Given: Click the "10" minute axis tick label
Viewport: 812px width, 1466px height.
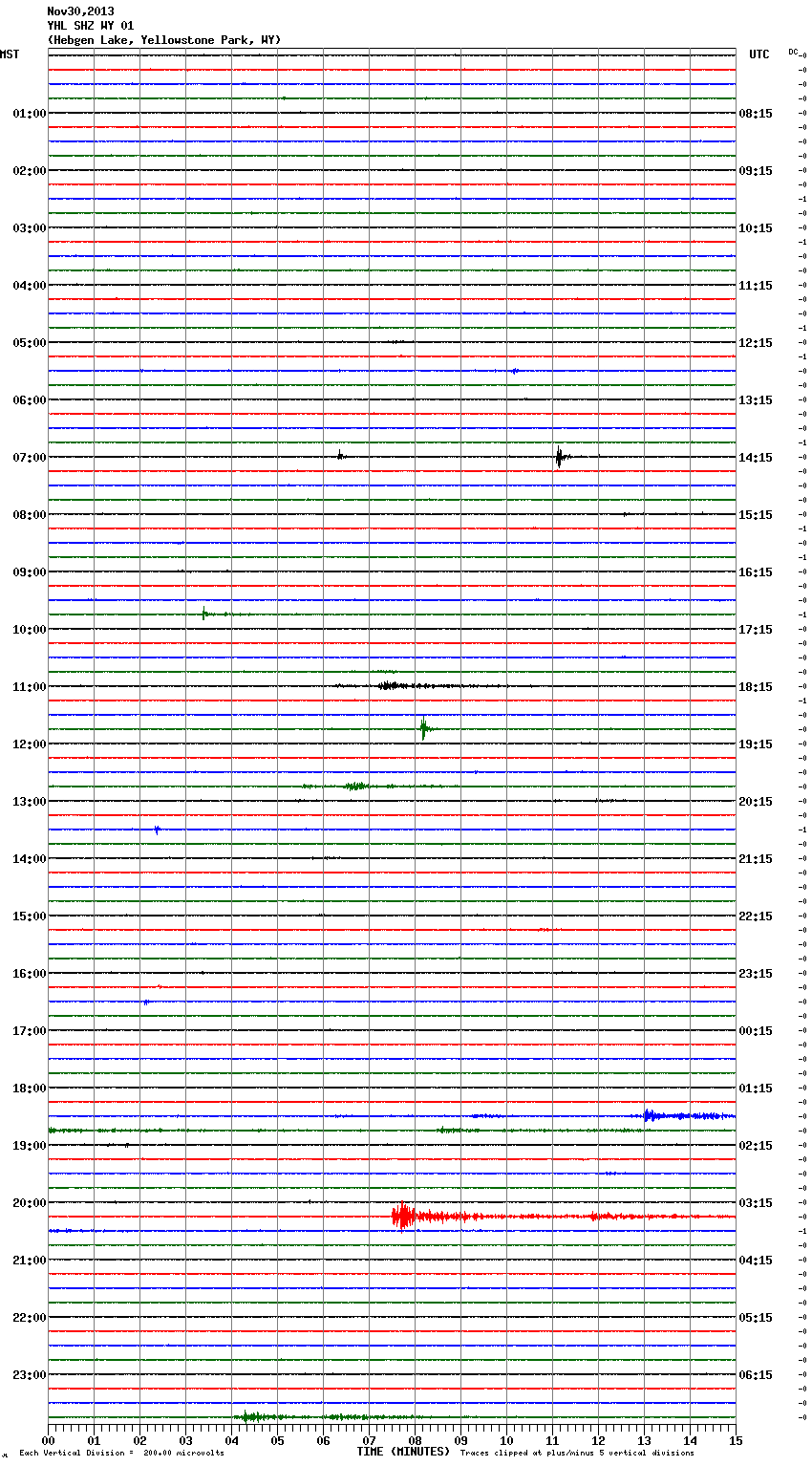Looking at the screenshot, I should pyautogui.click(x=506, y=1439).
